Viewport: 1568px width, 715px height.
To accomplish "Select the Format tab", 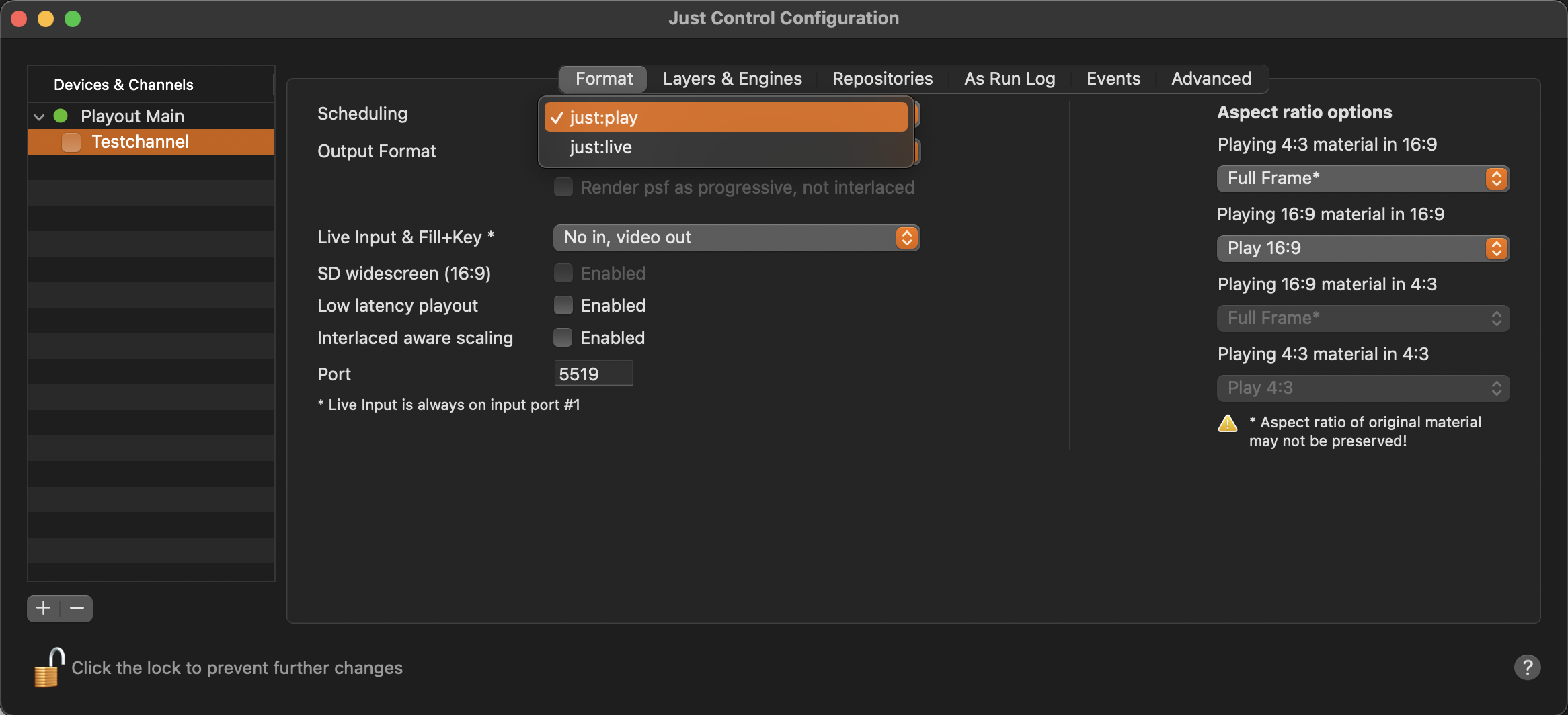I will 604,79.
